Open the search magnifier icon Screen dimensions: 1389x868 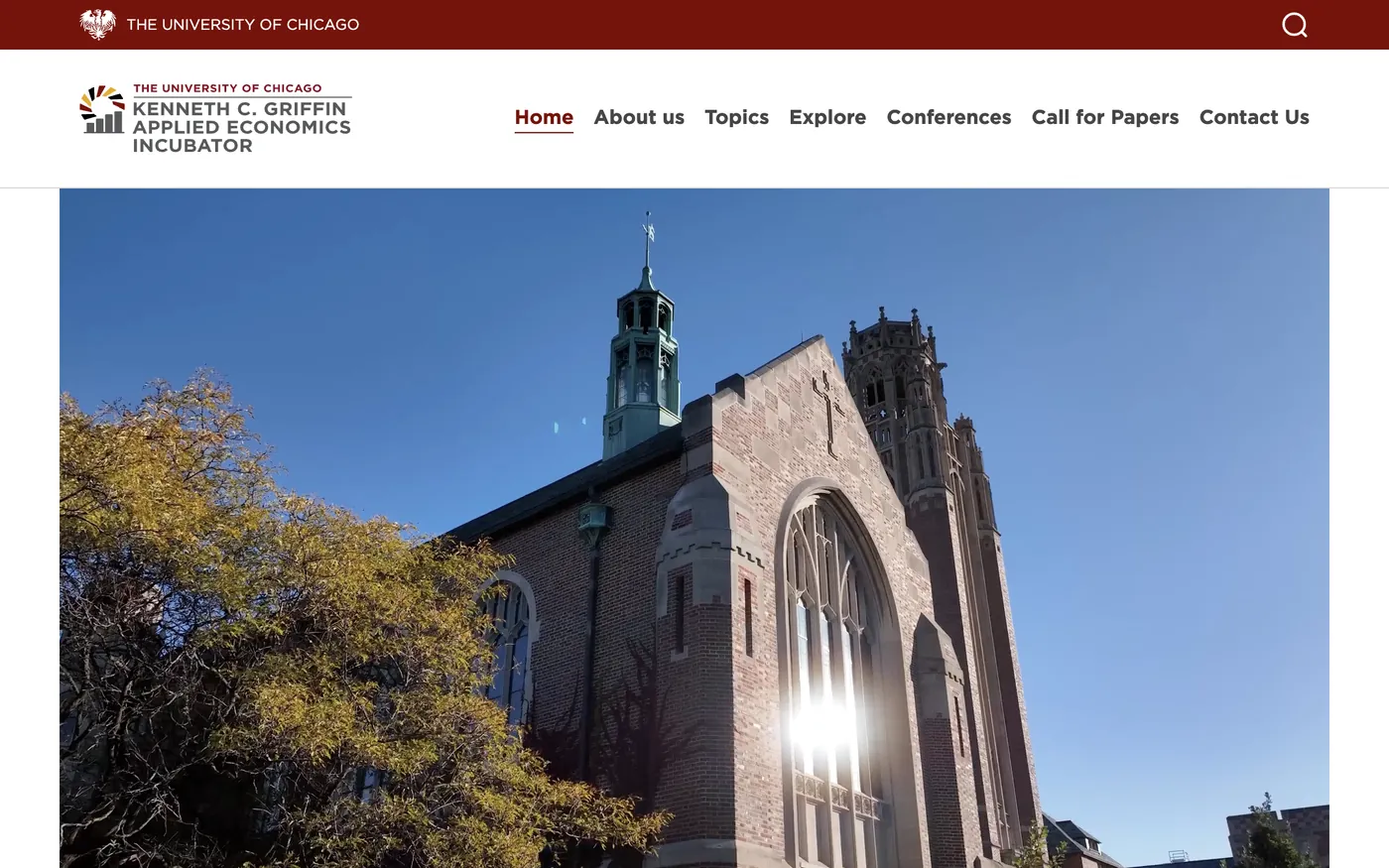click(1295, 25)
